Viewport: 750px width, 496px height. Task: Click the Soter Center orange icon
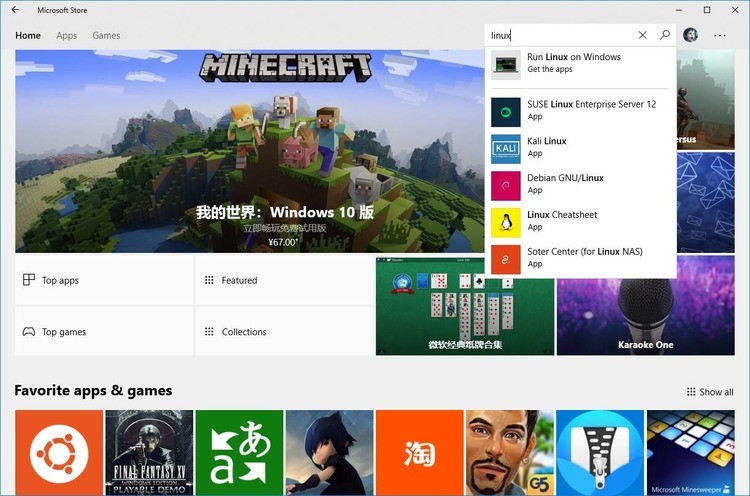[x=506, y=260]
